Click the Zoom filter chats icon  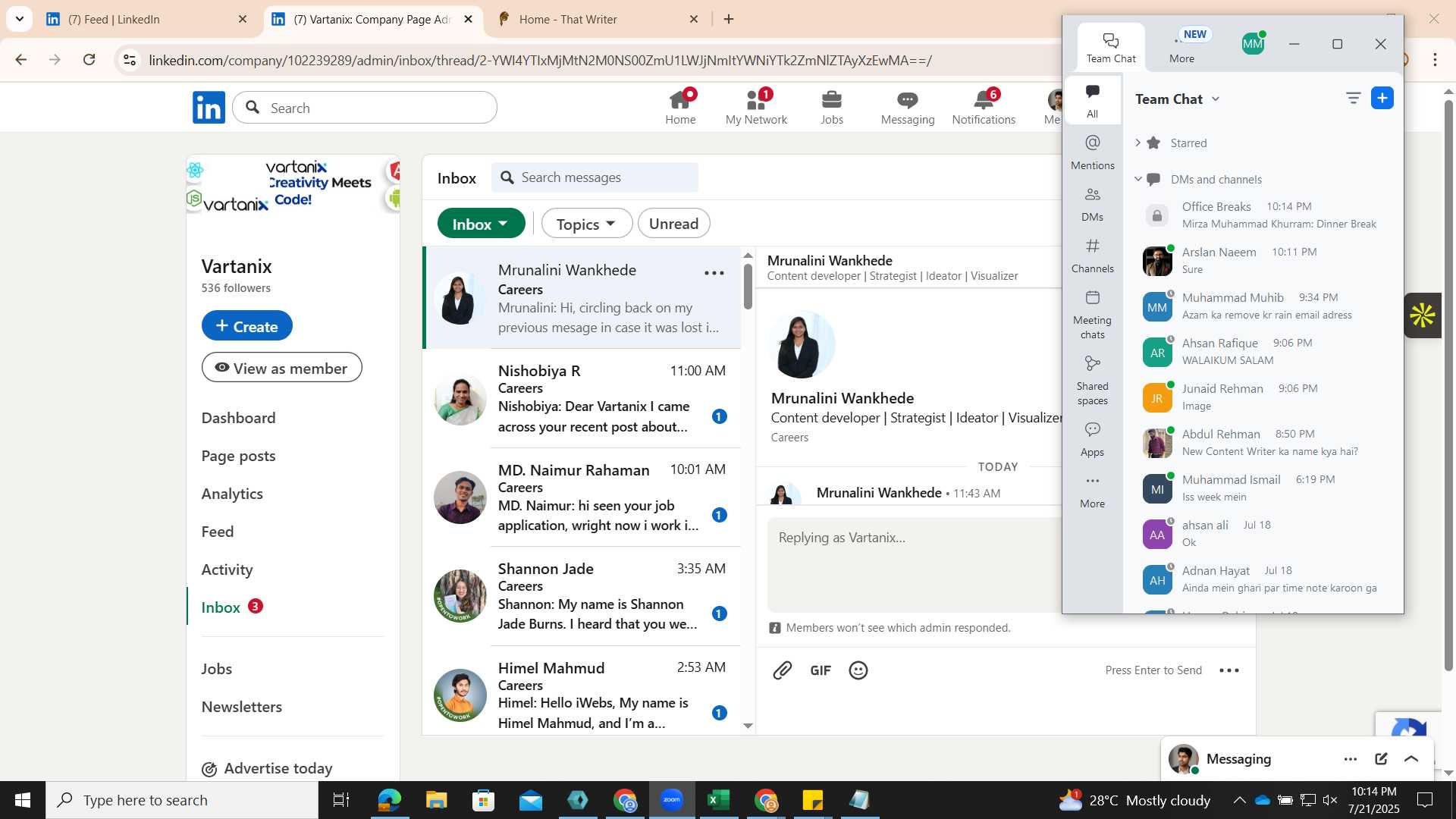point(1353,98)
